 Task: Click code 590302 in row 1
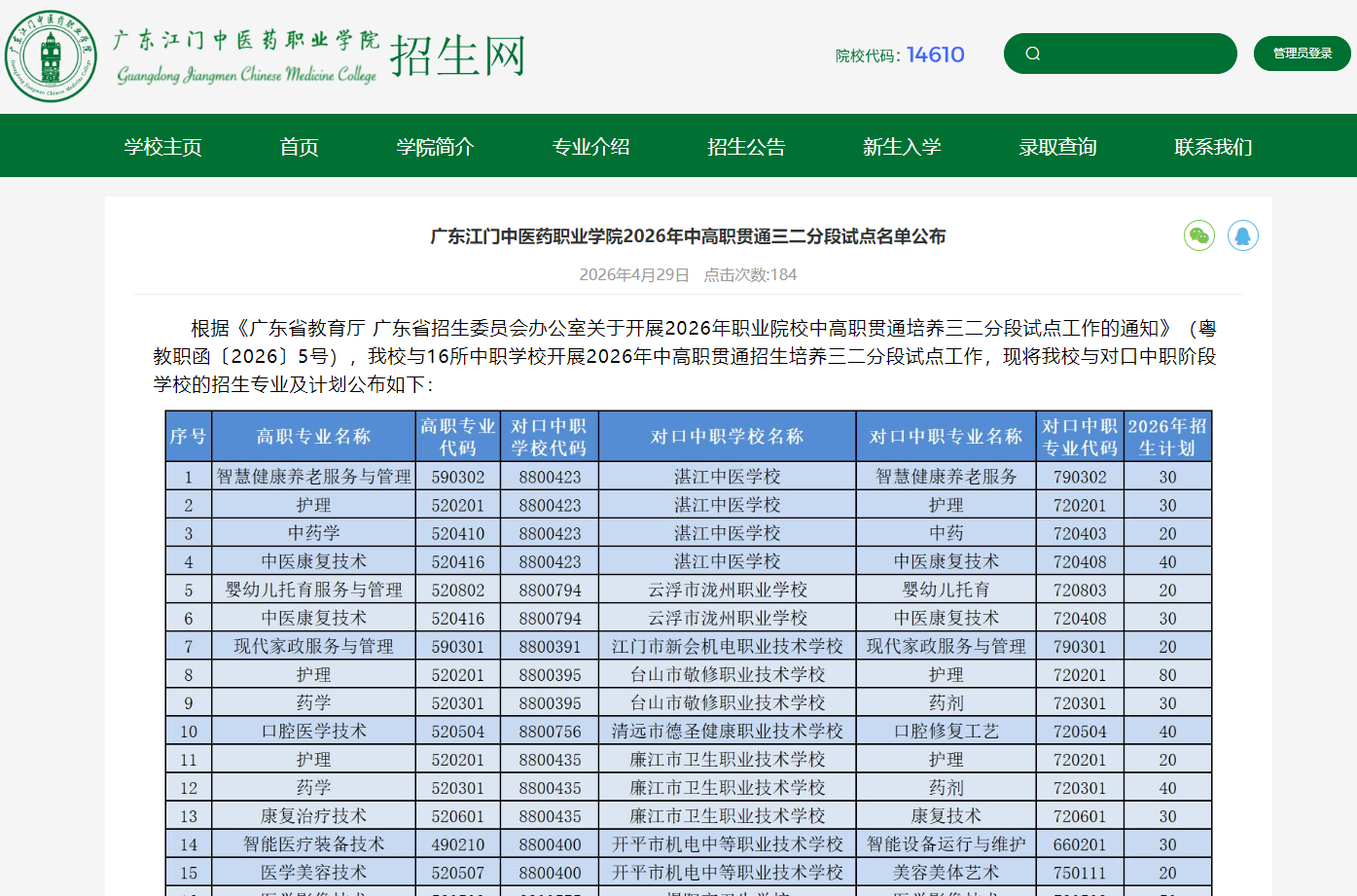coord(458,477)
